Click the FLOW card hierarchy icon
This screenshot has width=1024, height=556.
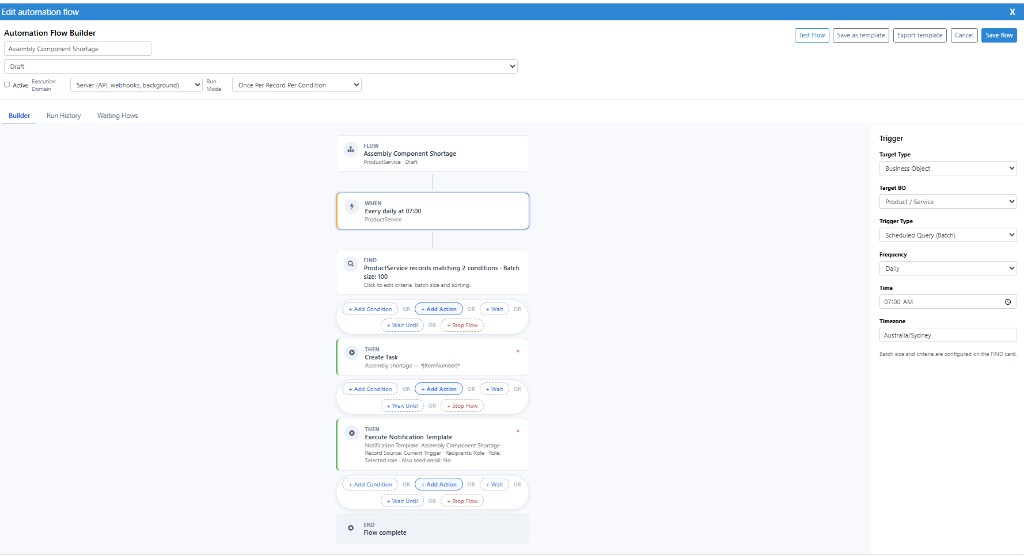351,150
